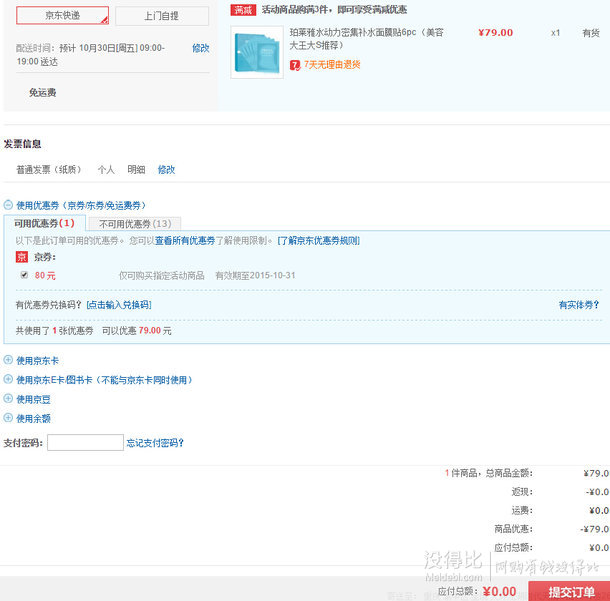Viewport: 610px width, 601px height.
Task: Open 了解京东优惠券规则 link
Action: tap(318, 241)
